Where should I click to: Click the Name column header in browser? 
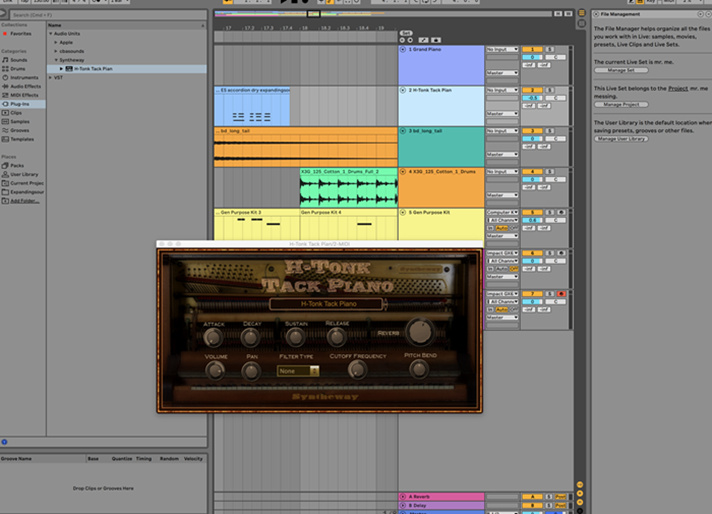click(x=126, y=25)
